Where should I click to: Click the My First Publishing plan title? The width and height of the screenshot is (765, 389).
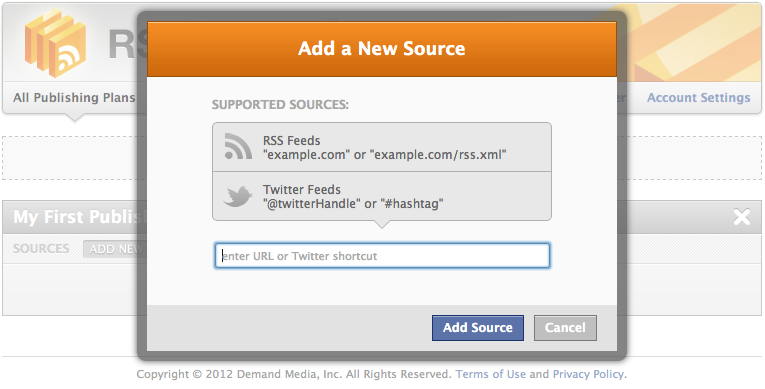click(x=78, y=217)
